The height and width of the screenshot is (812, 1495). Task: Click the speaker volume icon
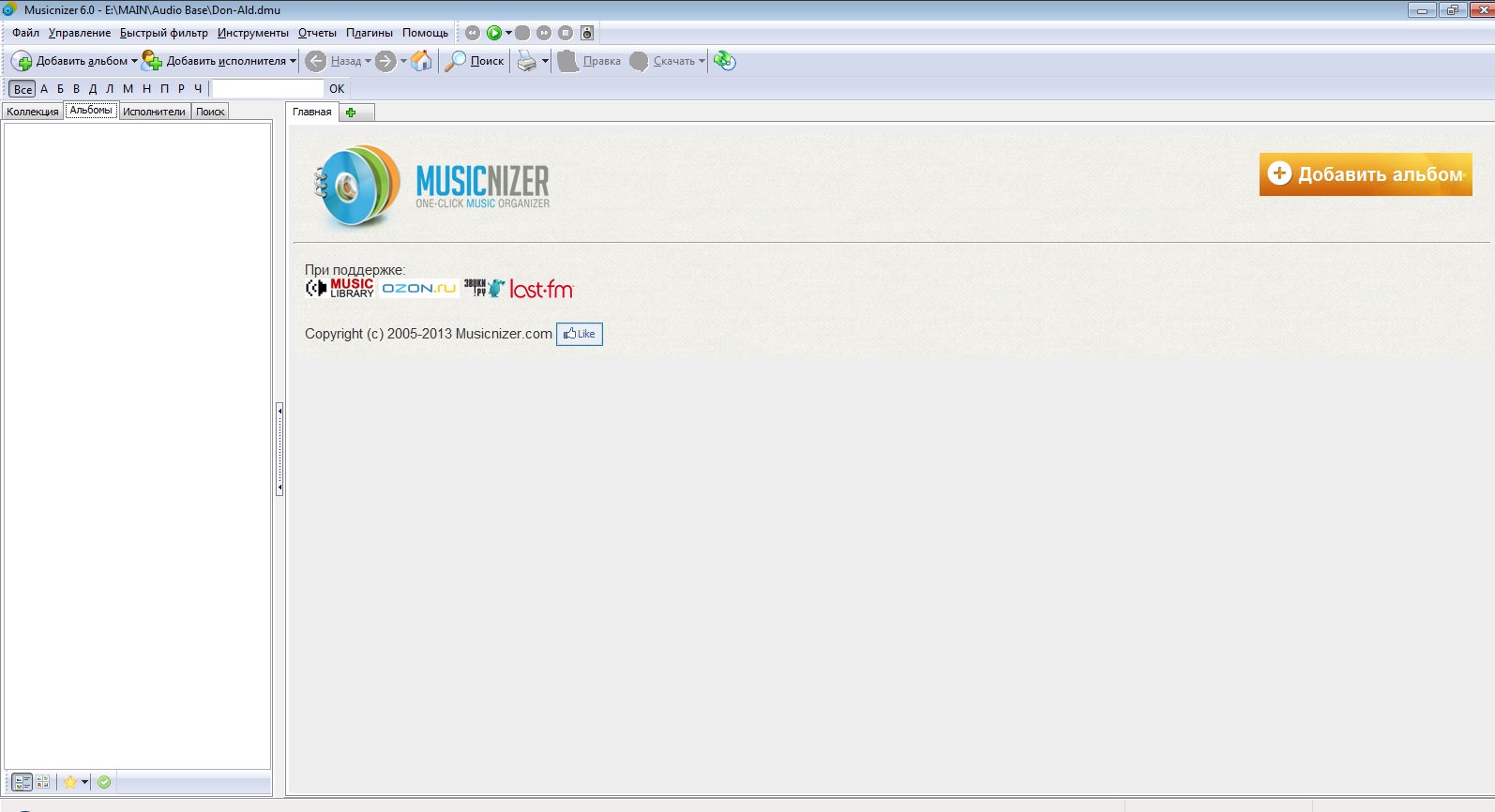point(587,33)
